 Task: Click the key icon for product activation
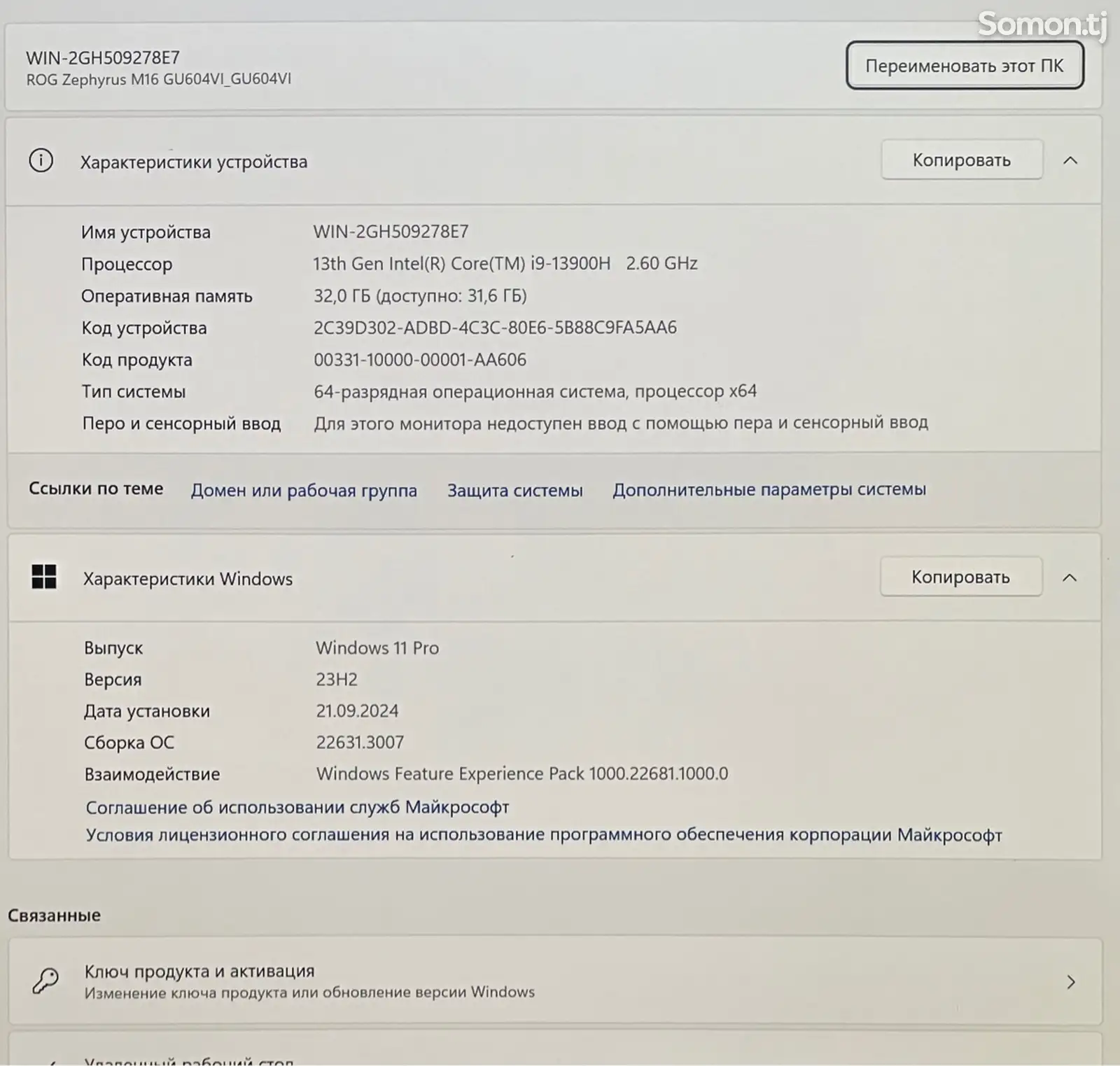[45, 981]
